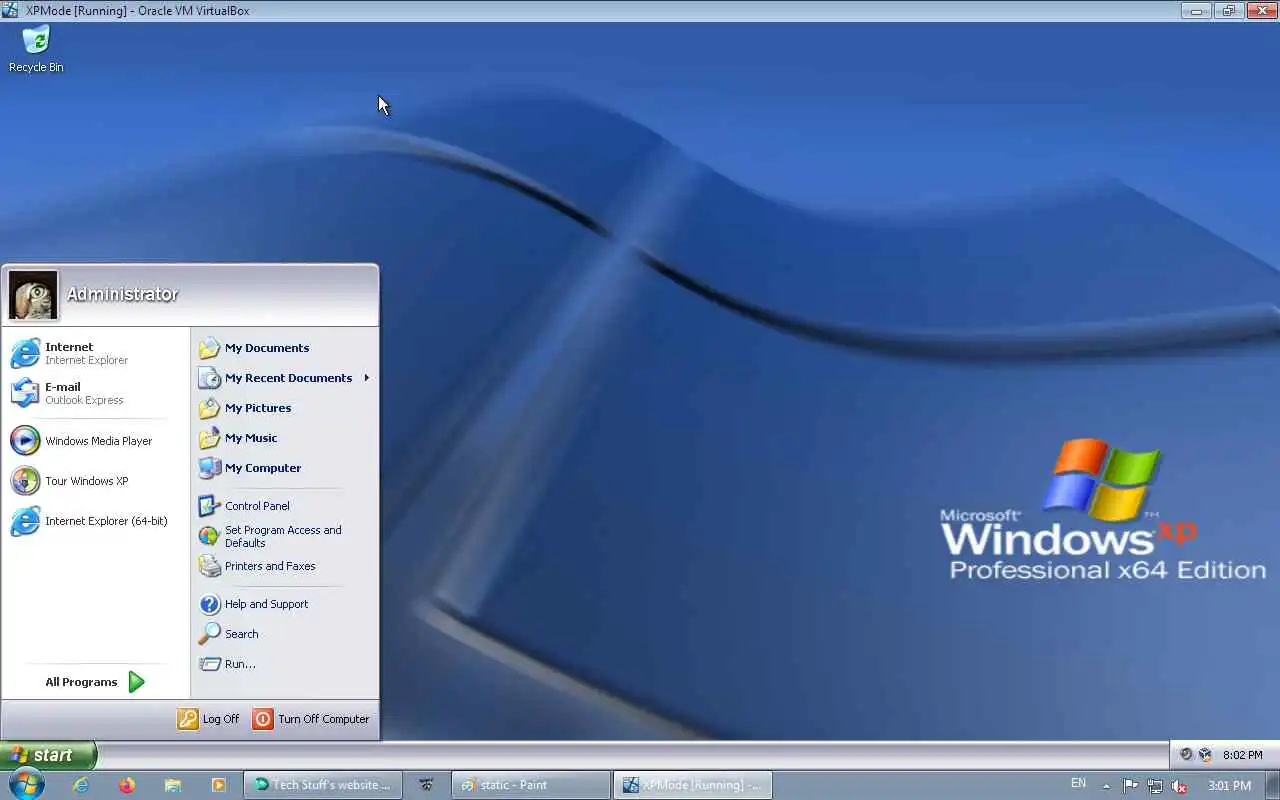This screenshot has height=800, width=1280.
Task: Click the host clock 3:01 PM
Action: pyautogui.click(x=1230, y=786)
